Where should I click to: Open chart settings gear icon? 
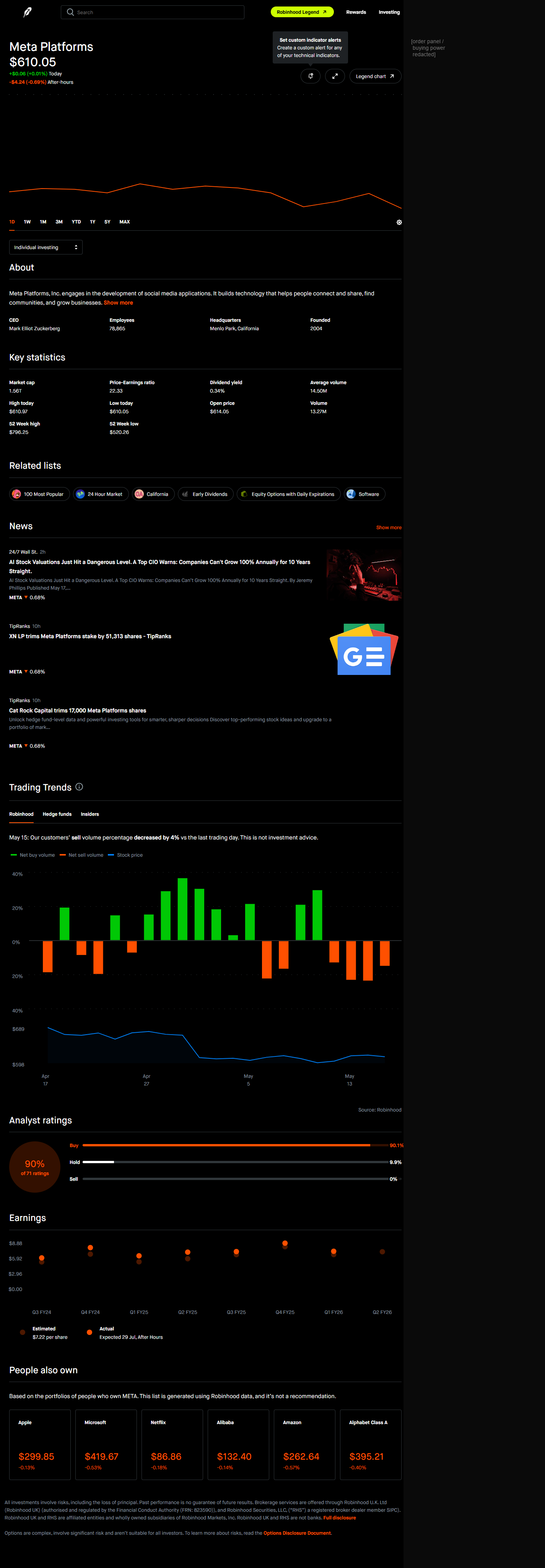pos(399,222)
